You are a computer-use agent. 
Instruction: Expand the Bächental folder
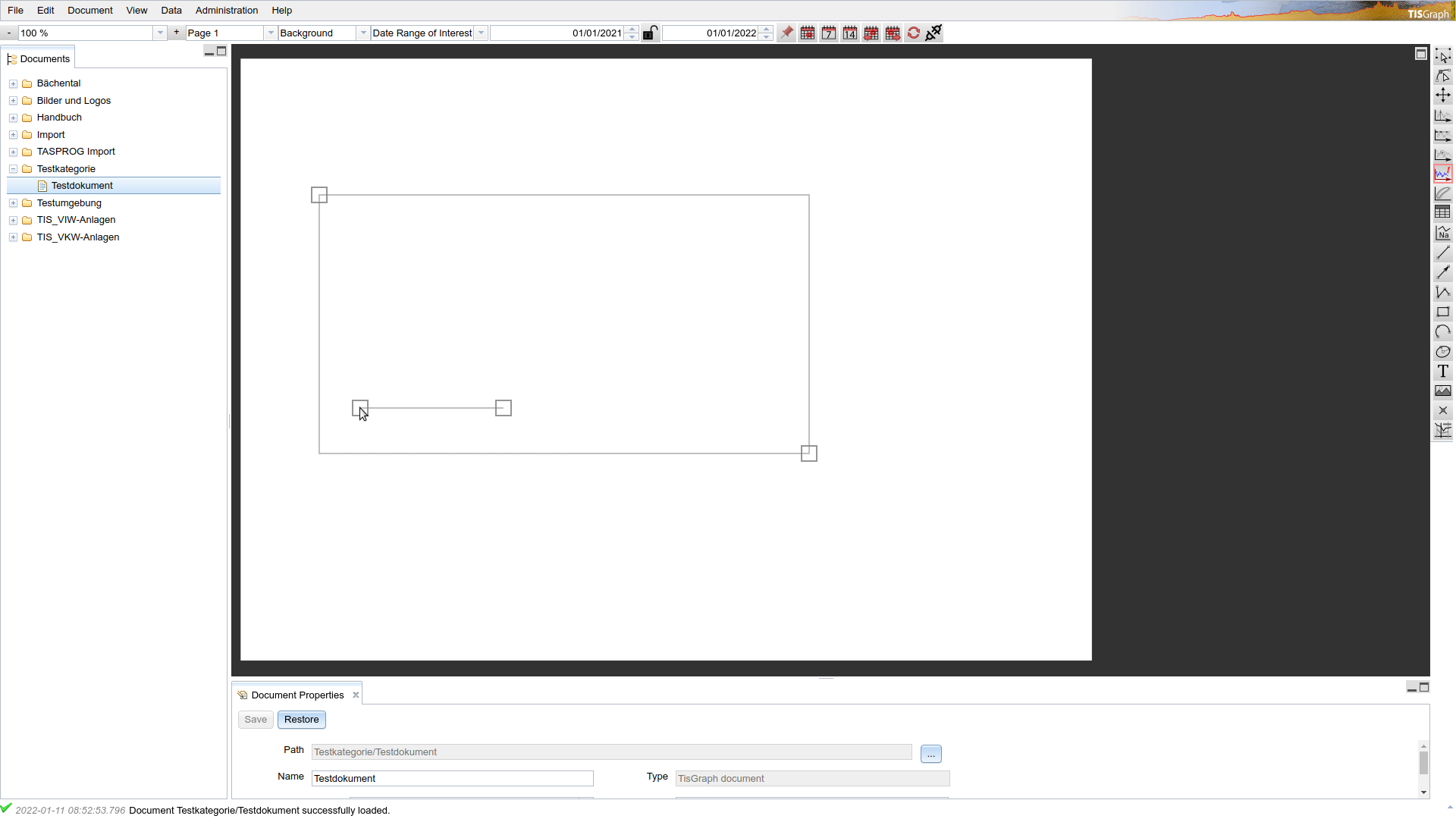pyautogui.click(x=13, y=83)
